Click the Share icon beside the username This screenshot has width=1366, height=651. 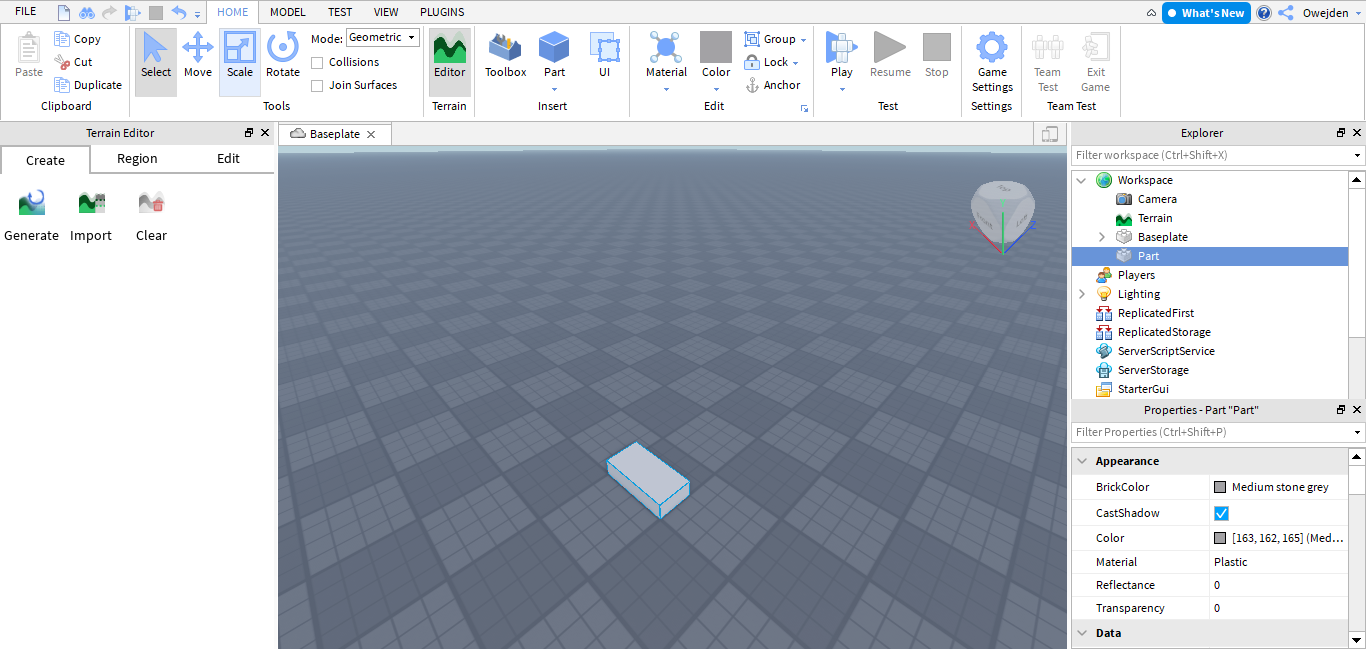tap(1285, 13)
